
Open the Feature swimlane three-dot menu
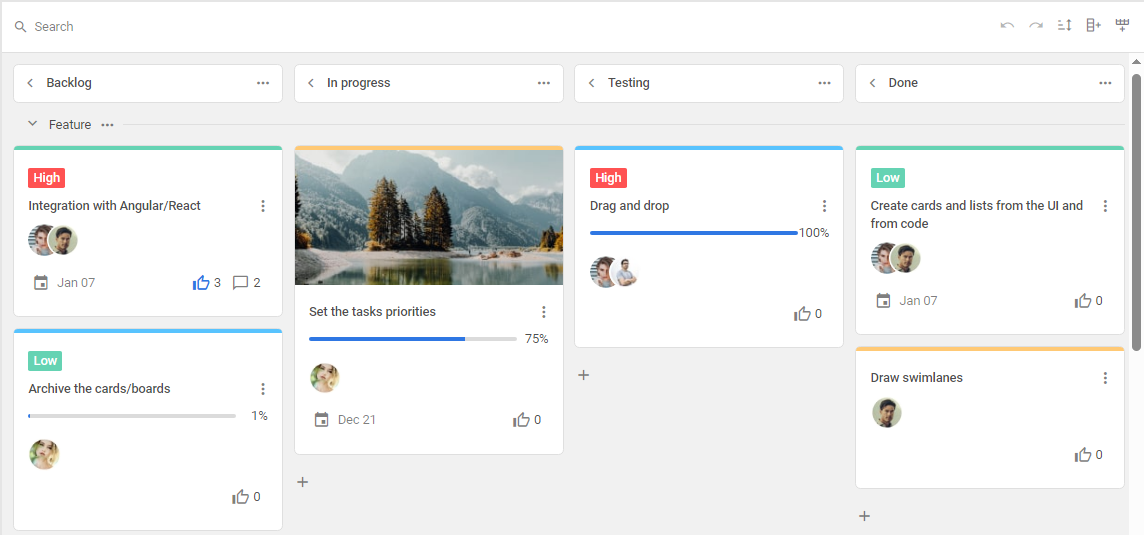point(107,125)
